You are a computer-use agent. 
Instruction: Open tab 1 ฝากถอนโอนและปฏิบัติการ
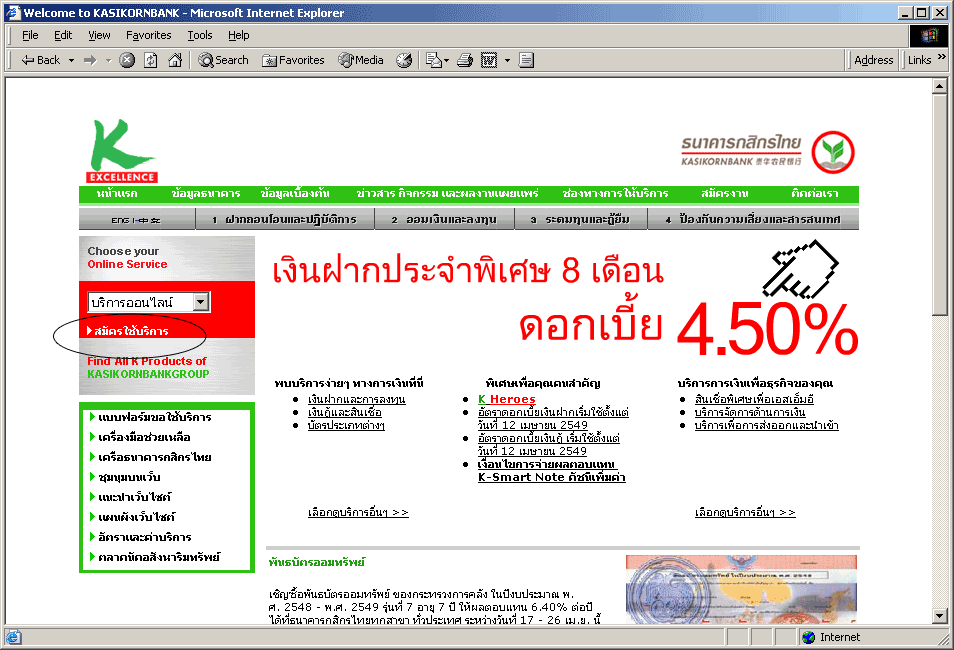(285, 220)
